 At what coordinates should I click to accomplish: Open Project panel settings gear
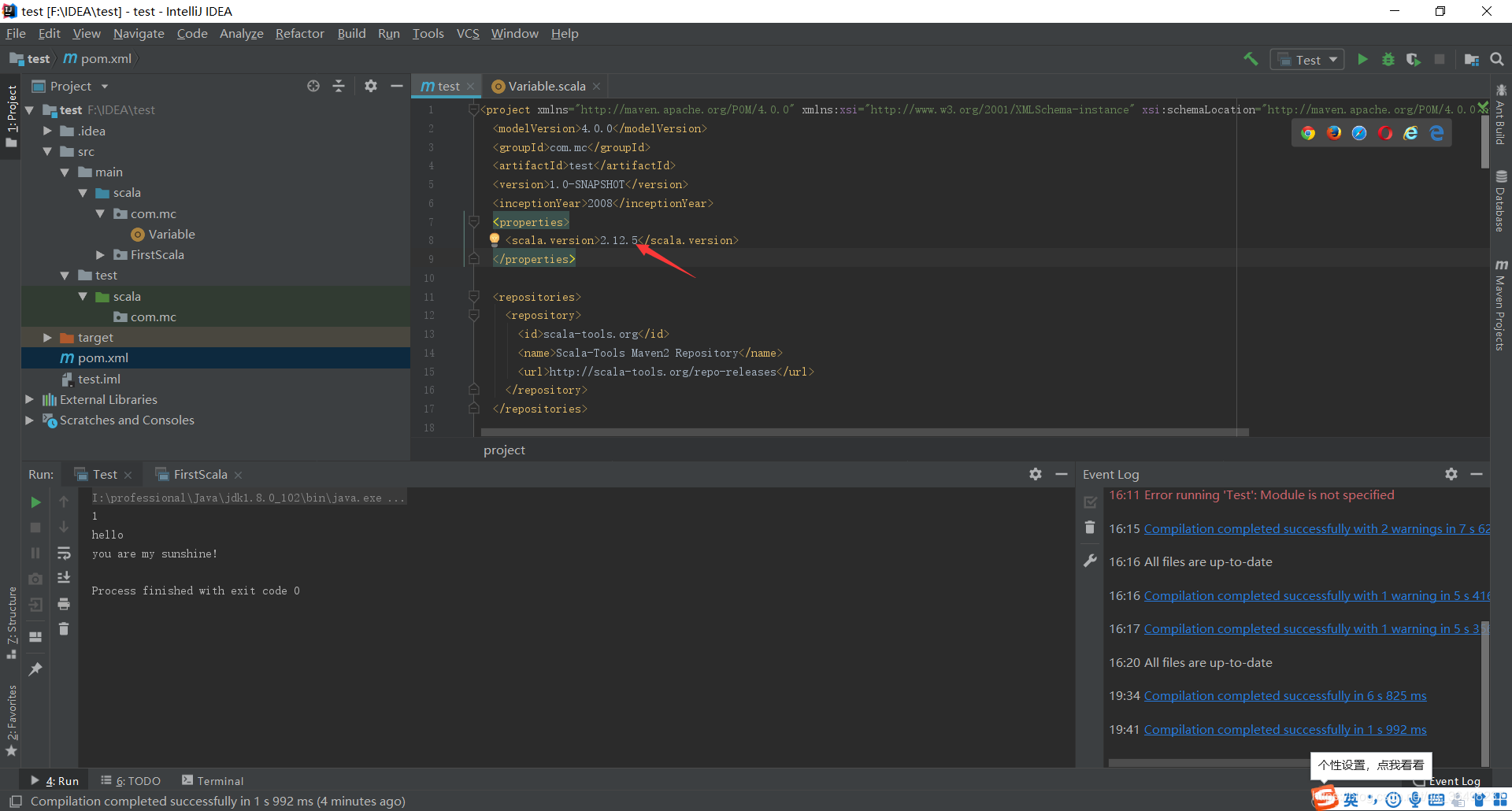(371, 86)
